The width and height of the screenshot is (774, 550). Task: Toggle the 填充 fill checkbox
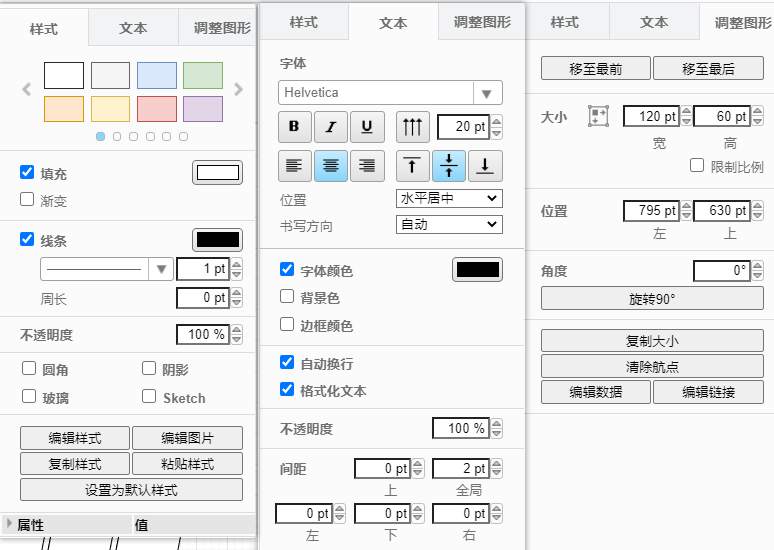27,172
